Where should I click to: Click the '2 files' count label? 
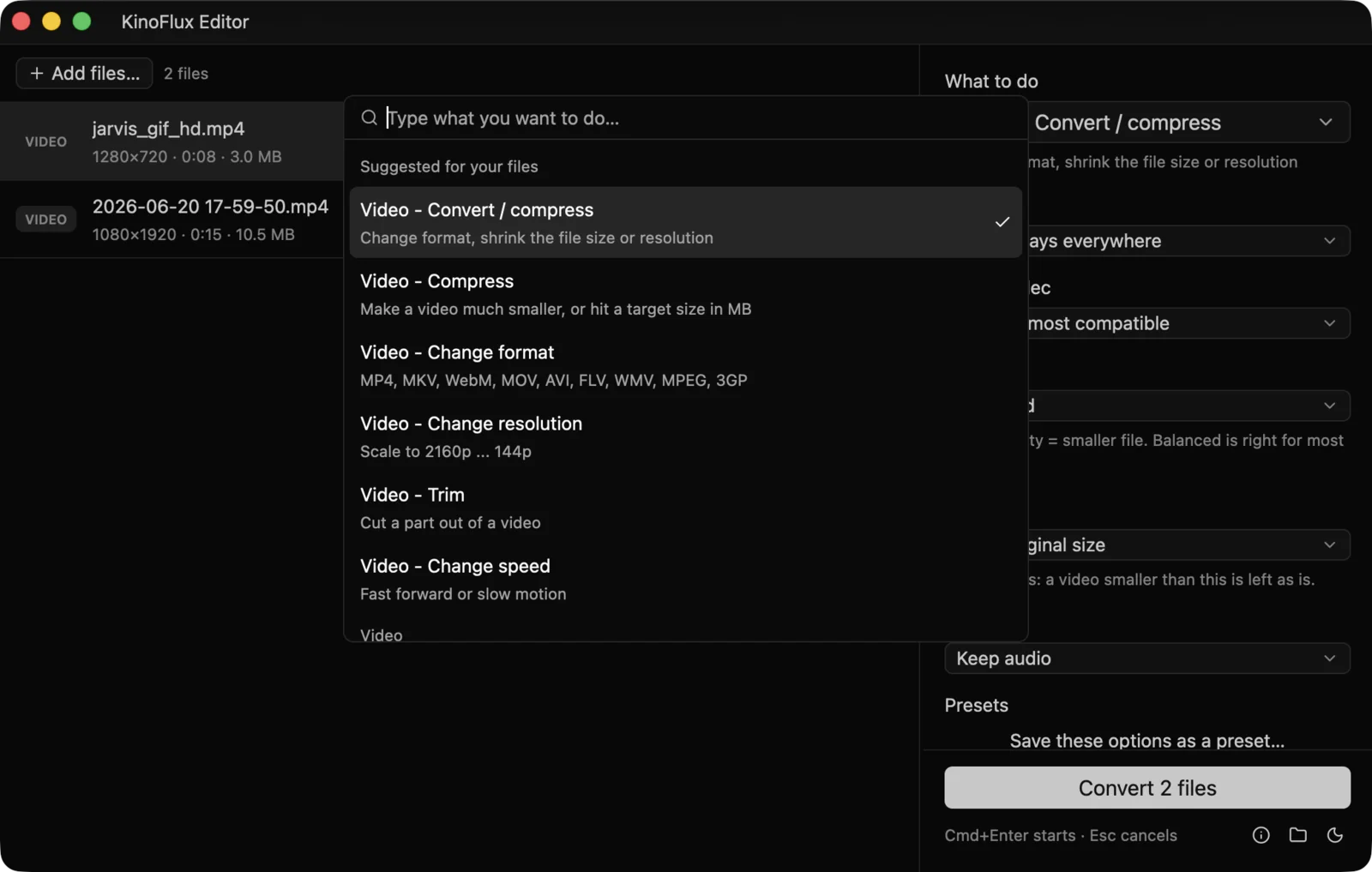[x=186, y=74]
